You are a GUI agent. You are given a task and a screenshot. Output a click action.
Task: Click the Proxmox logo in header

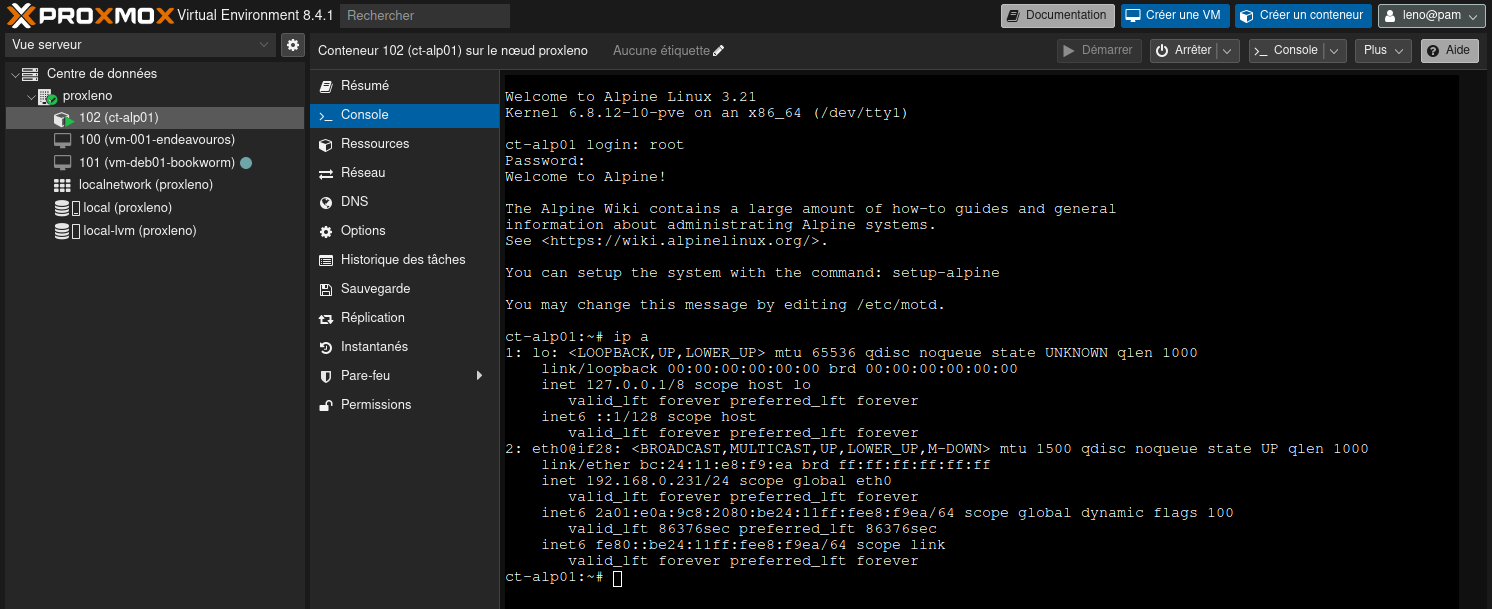click(90, 15)
